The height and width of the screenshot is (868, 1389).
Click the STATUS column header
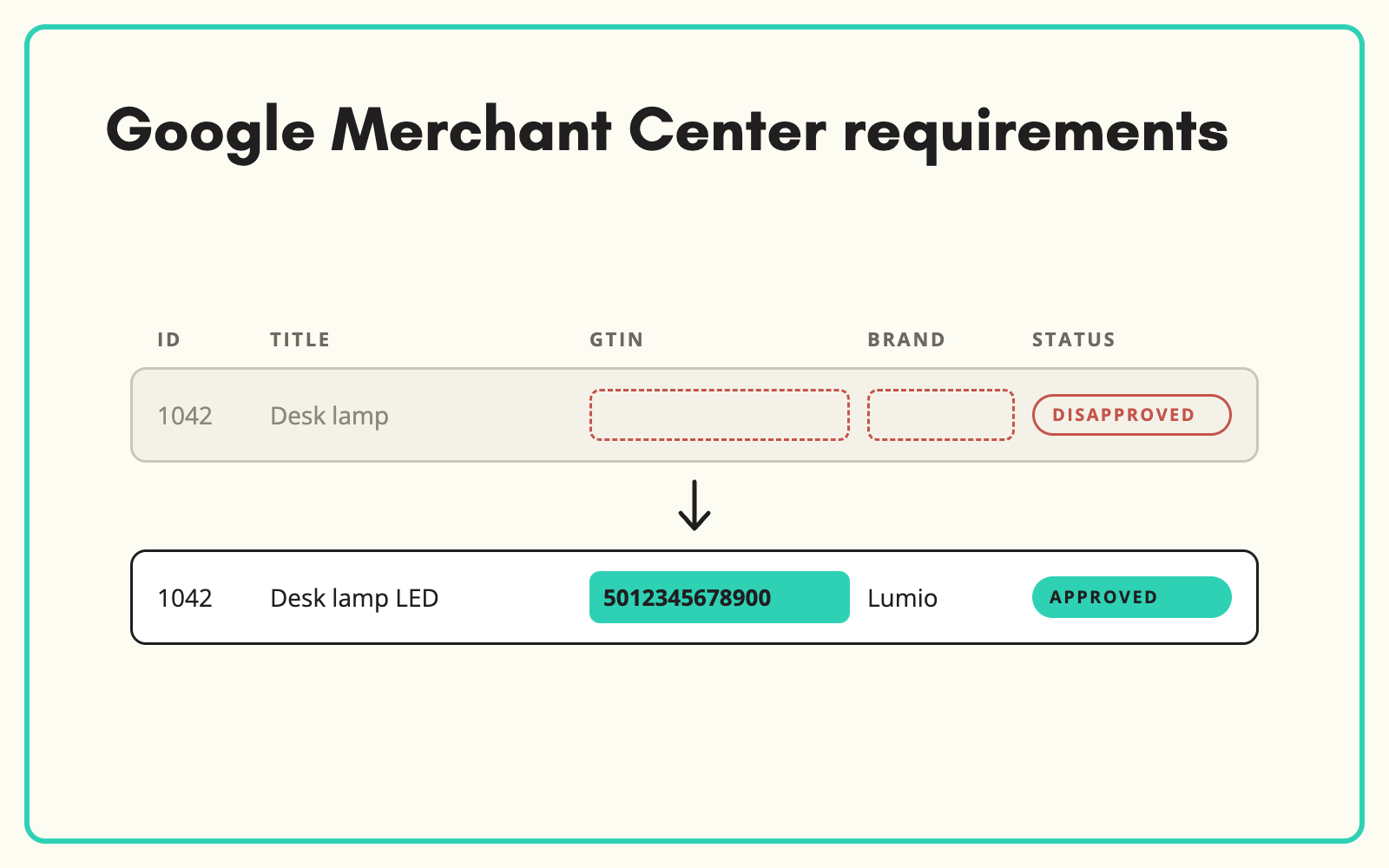1074,339
